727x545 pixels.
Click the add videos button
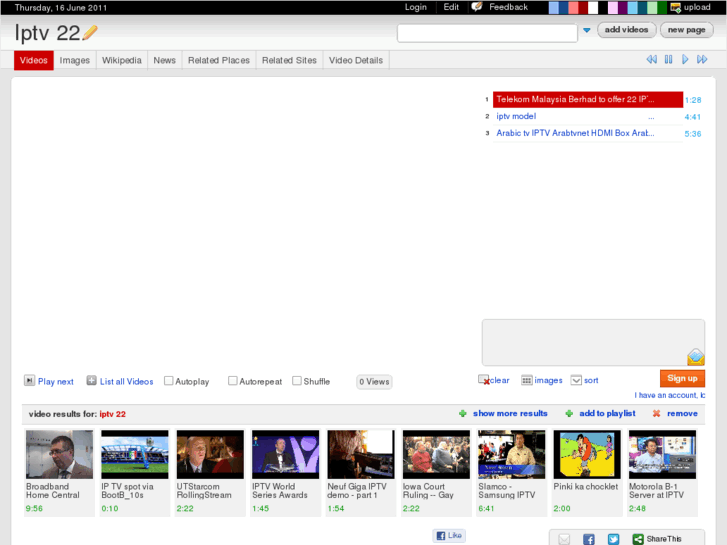pos(626,30)
